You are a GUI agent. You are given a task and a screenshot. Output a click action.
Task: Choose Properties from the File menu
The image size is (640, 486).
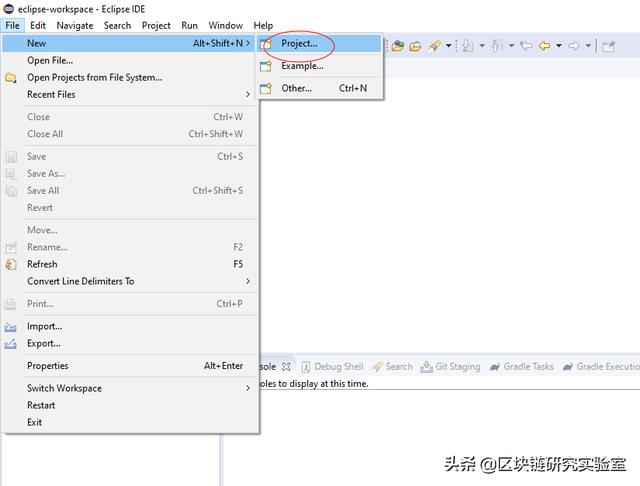(129, 366)
